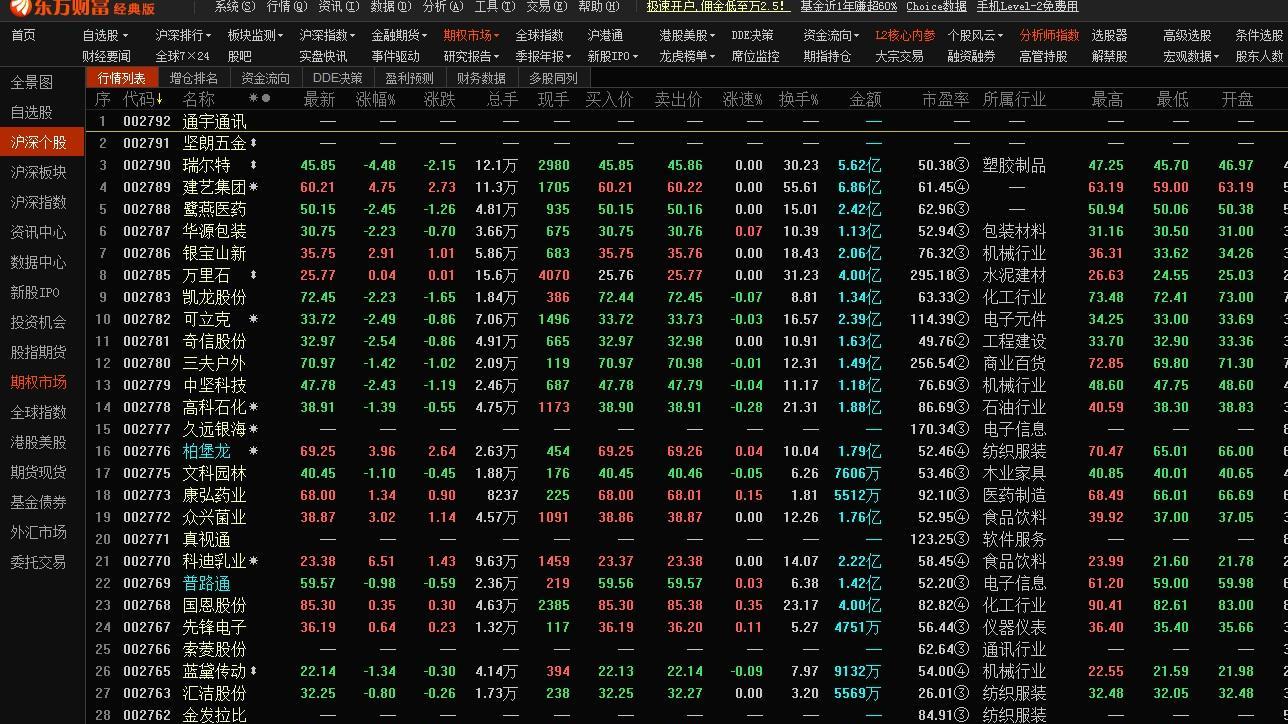Switch to the 资金流向 tab
Image resolution: width=1288 pixels, height=724 pixels.
(x=265, y=78)
